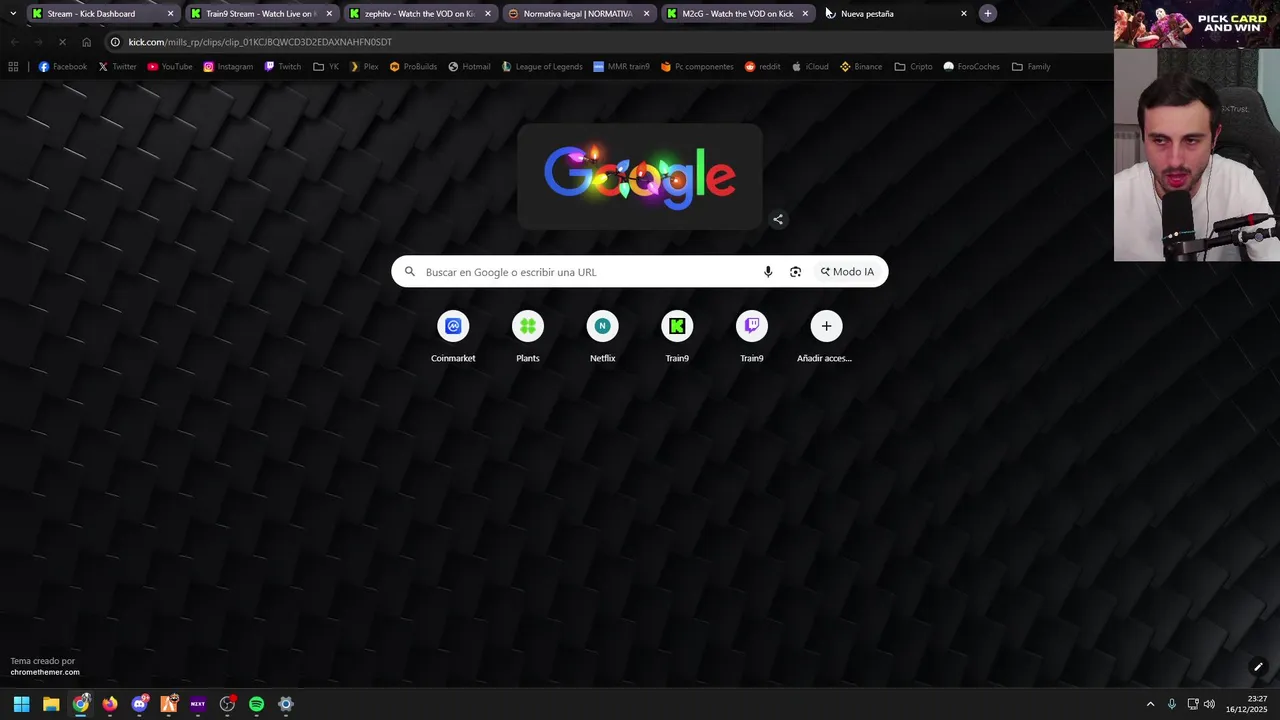Open Modo IA search mode

pos(847,272)
